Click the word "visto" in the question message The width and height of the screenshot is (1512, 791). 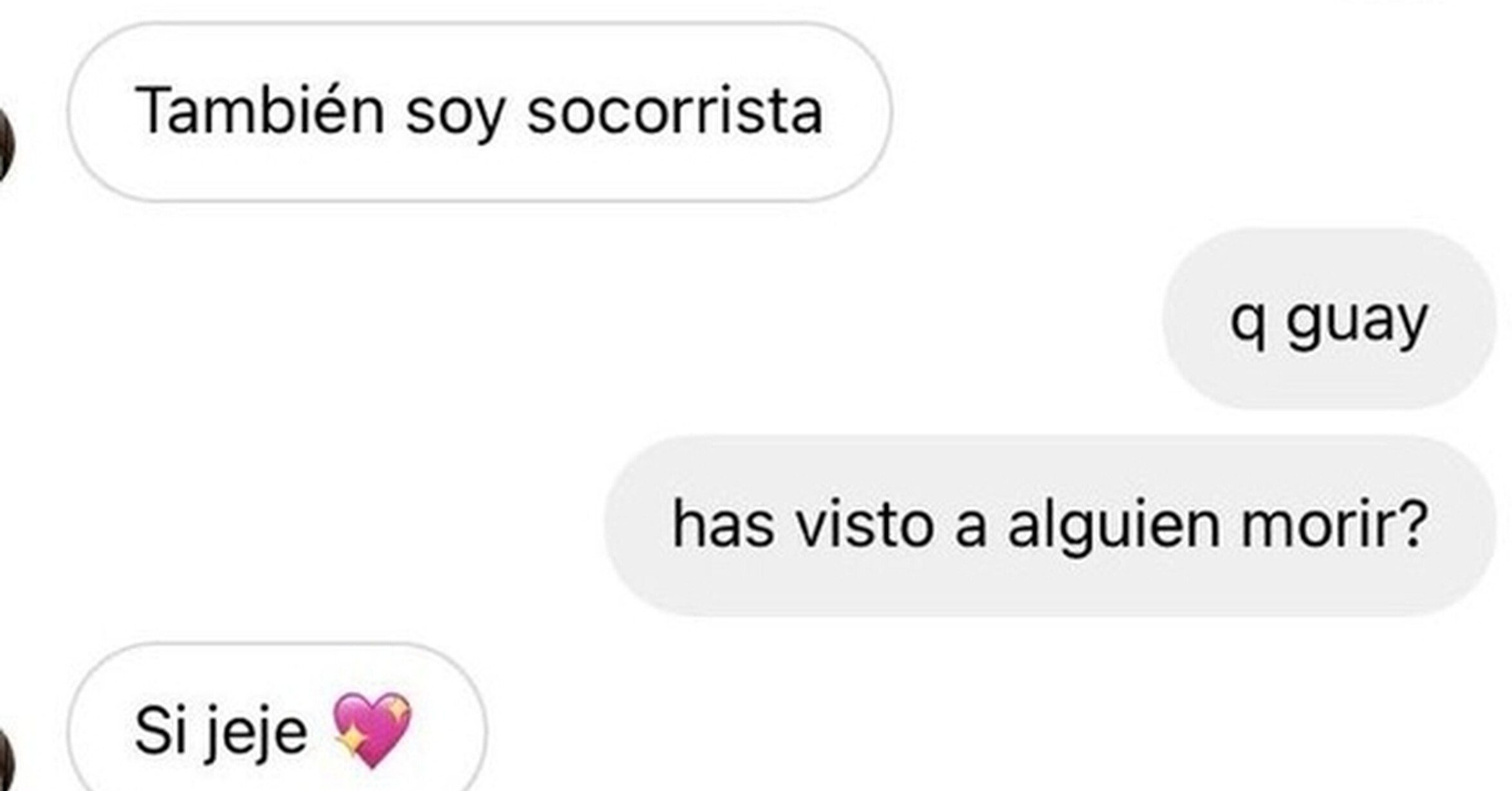(x=864, y=523)
